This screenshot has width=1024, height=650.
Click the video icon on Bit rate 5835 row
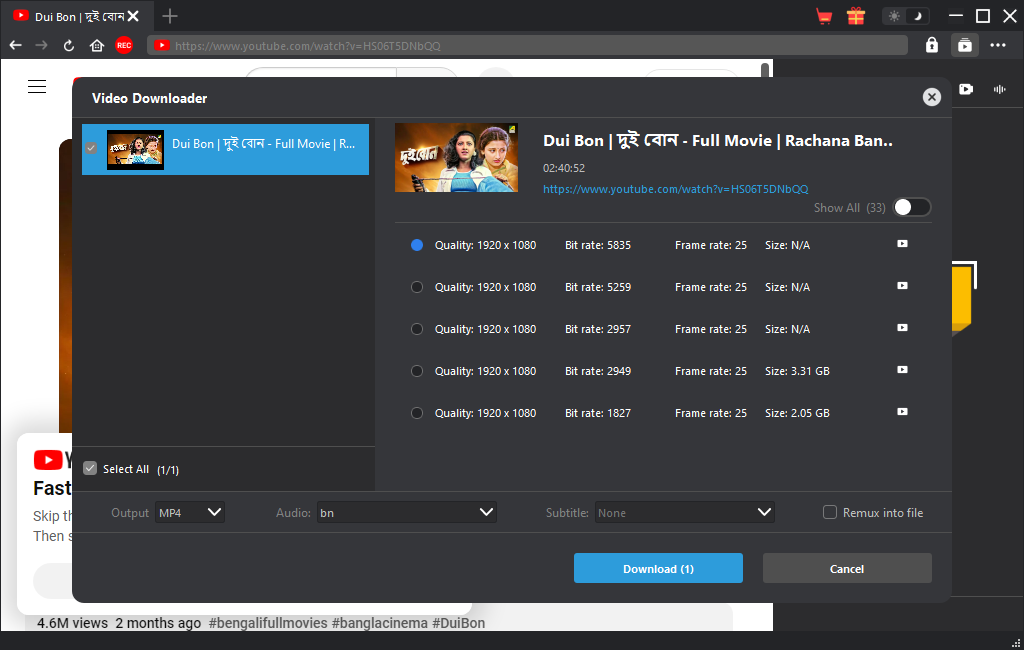903,244
